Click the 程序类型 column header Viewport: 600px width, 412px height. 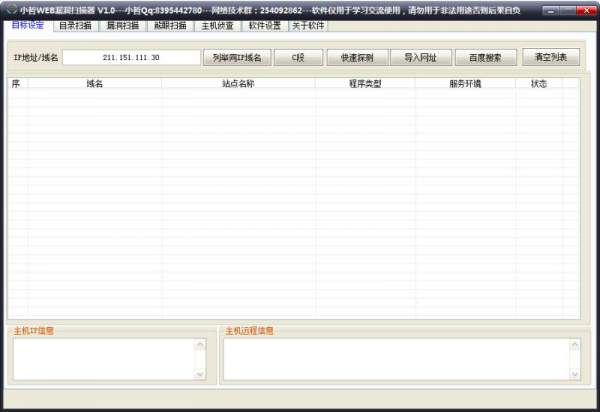[365, 83]
